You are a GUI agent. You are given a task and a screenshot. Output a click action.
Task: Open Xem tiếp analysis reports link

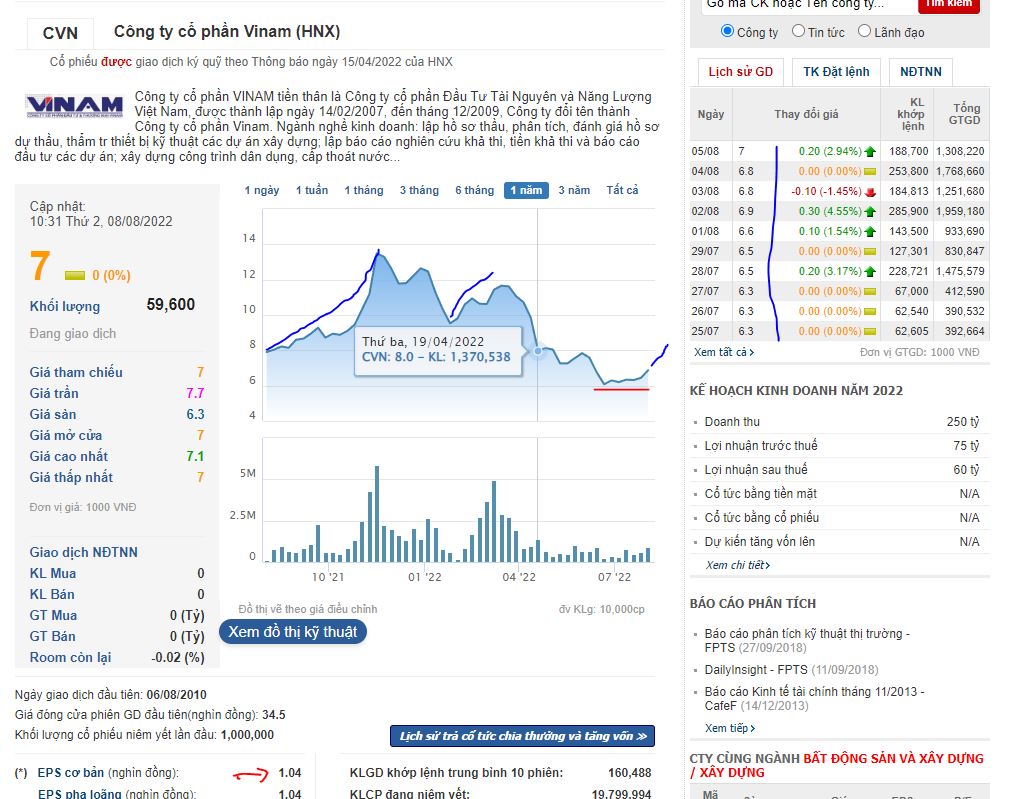click(730, 728)
